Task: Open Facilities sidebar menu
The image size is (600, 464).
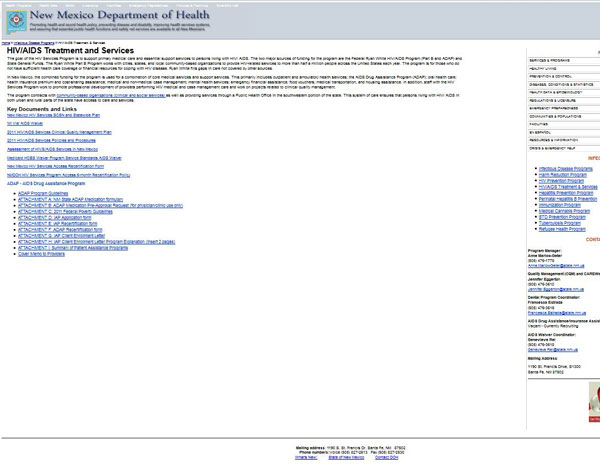Action: pos(564,125)
